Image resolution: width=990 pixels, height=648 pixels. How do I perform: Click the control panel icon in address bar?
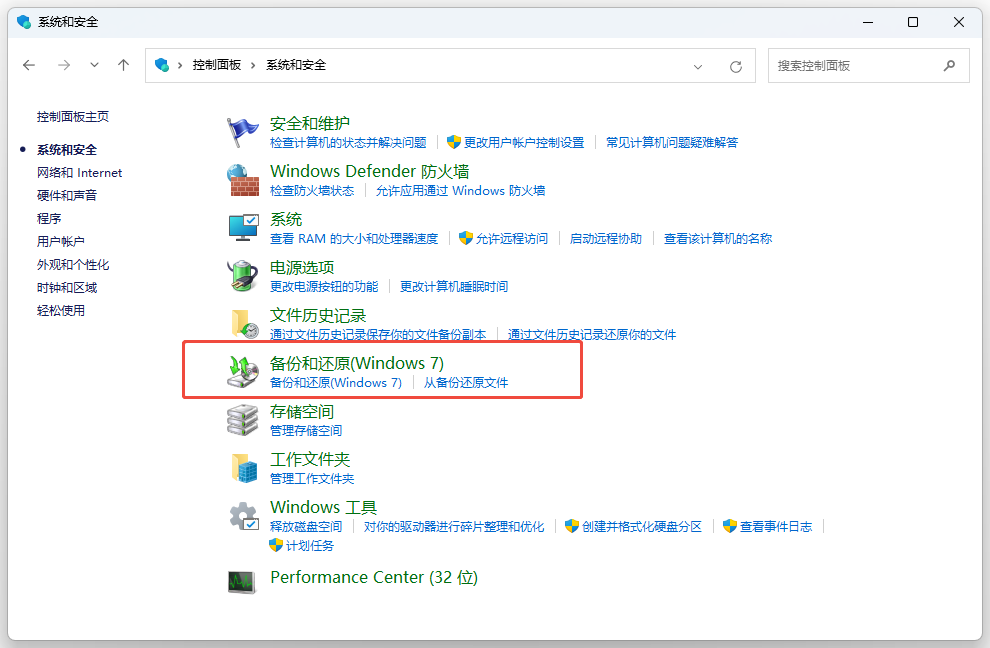(x=162, y=65)
